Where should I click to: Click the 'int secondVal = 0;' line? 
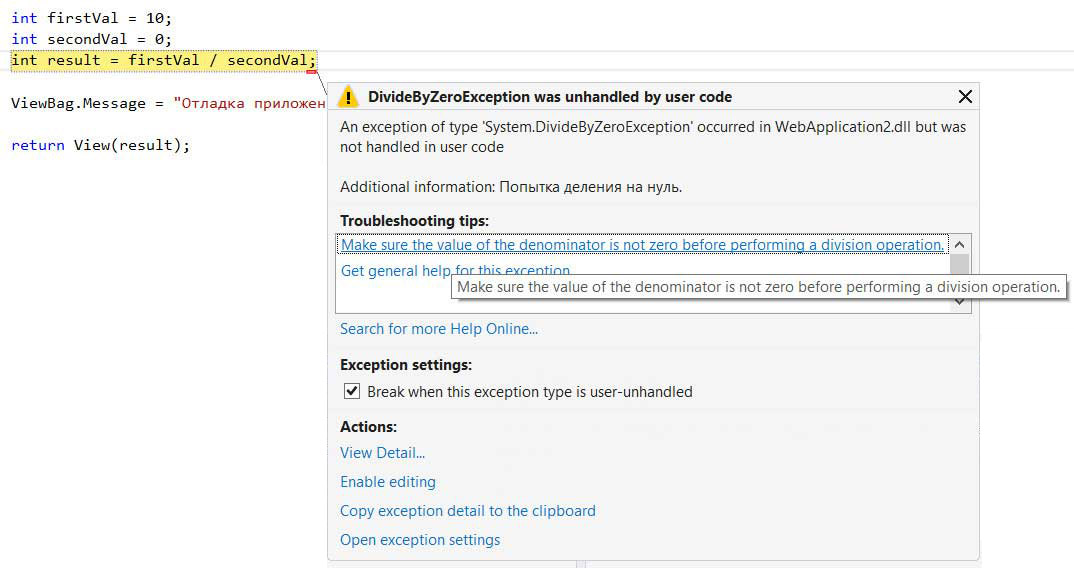click(91, 39)
